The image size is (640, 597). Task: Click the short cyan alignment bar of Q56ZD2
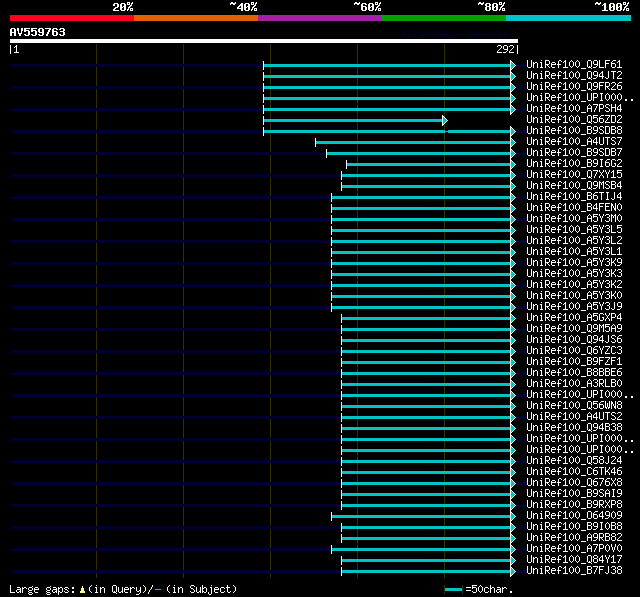click(x=353, y=120)
